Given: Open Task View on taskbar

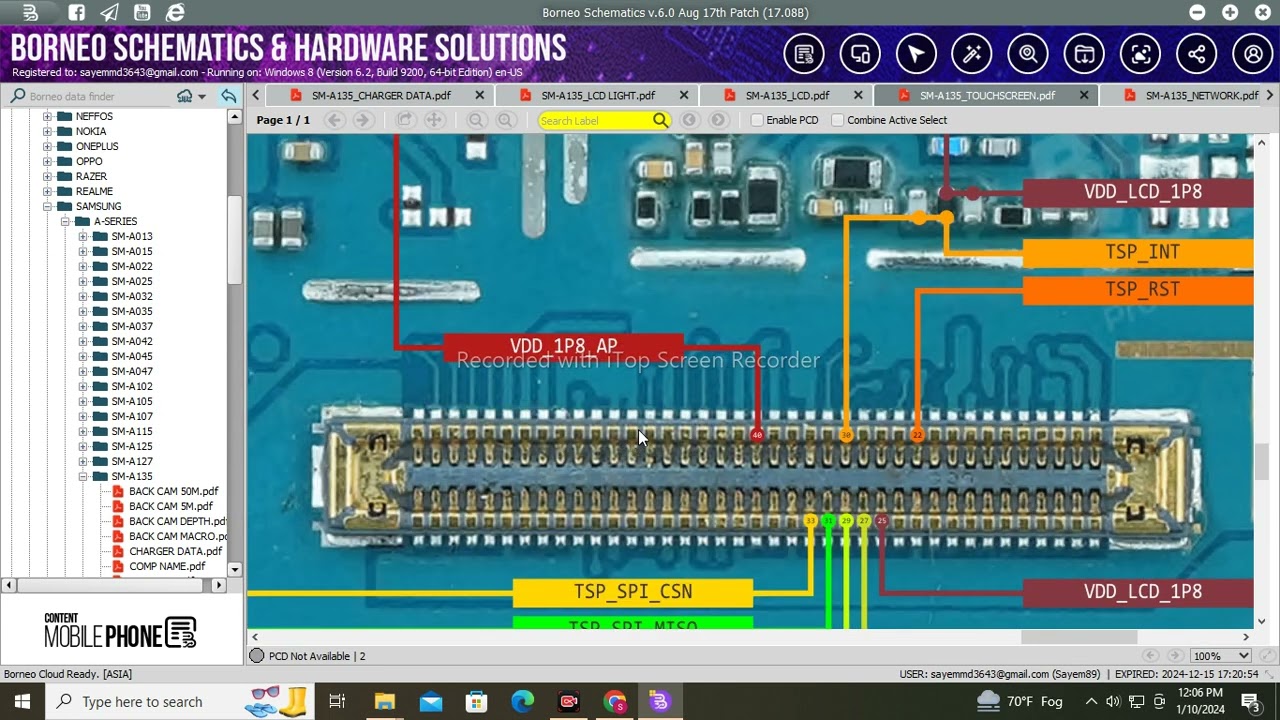Looking at the screenshot, I should click(337, 701).
